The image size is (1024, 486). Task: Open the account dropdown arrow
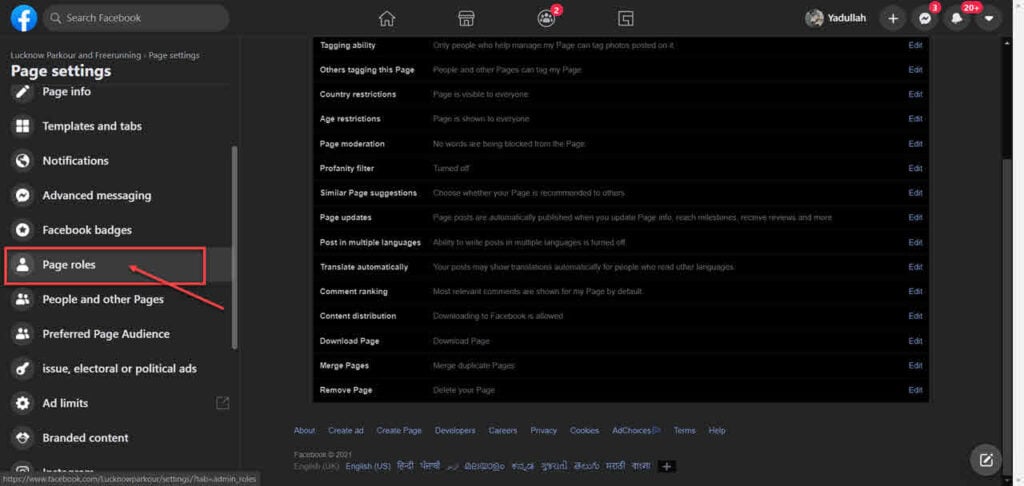989,19
